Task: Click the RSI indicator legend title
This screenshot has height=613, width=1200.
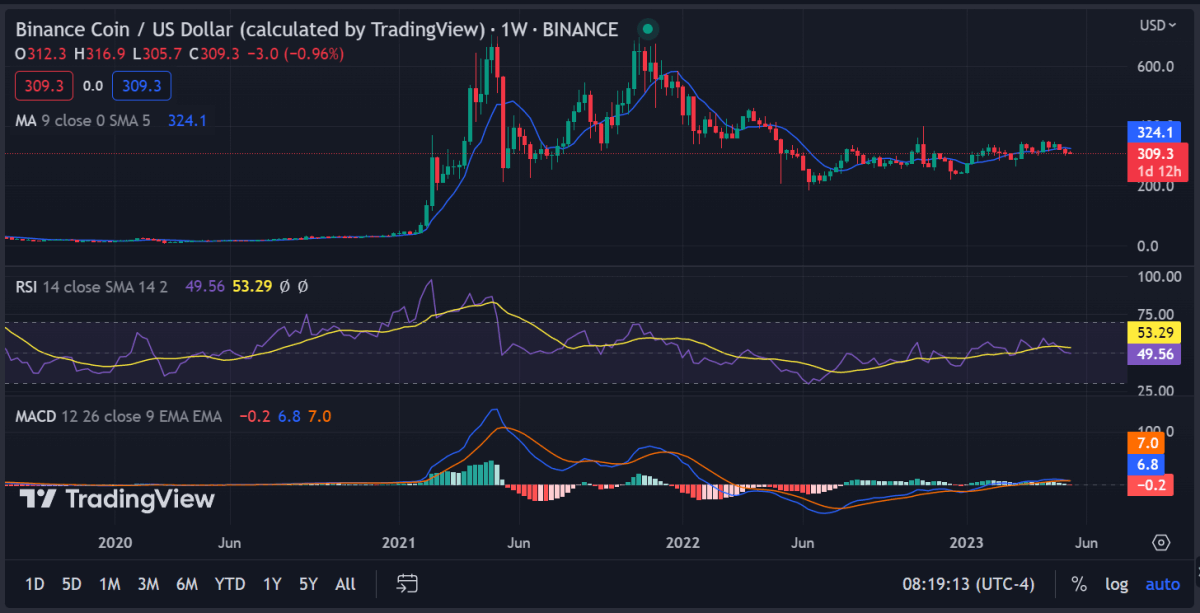Action: click(x=28, y=286)
